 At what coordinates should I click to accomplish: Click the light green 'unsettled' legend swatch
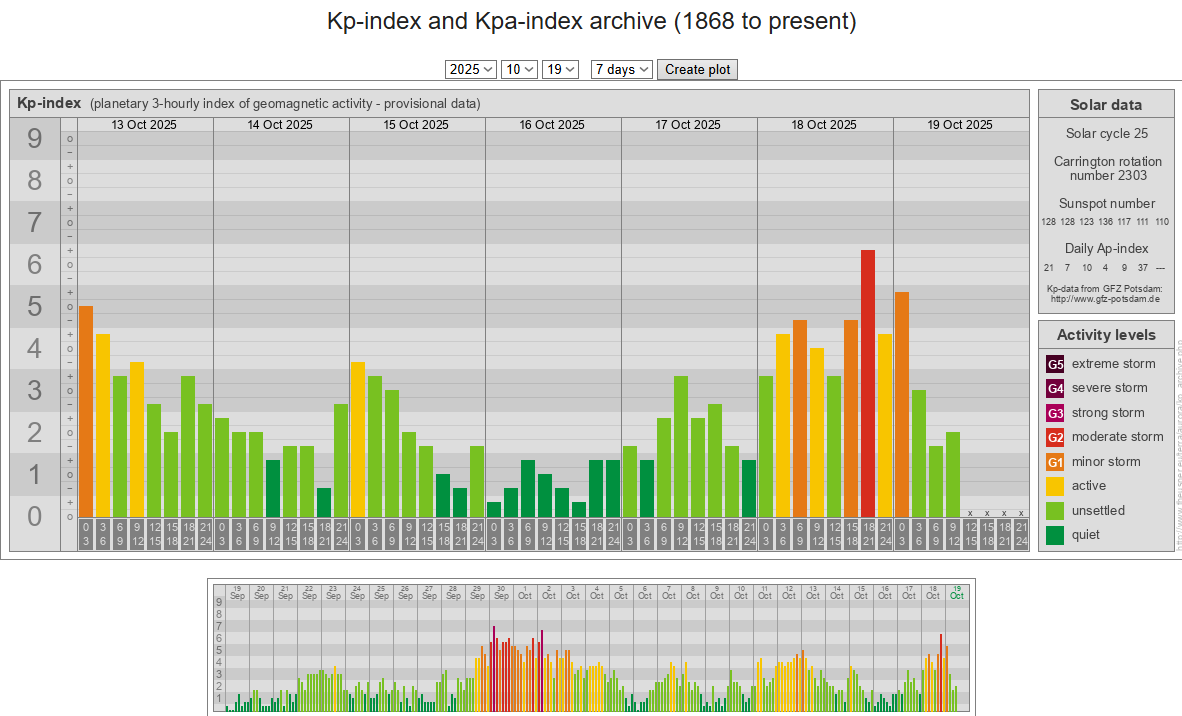click(1055, 511)
